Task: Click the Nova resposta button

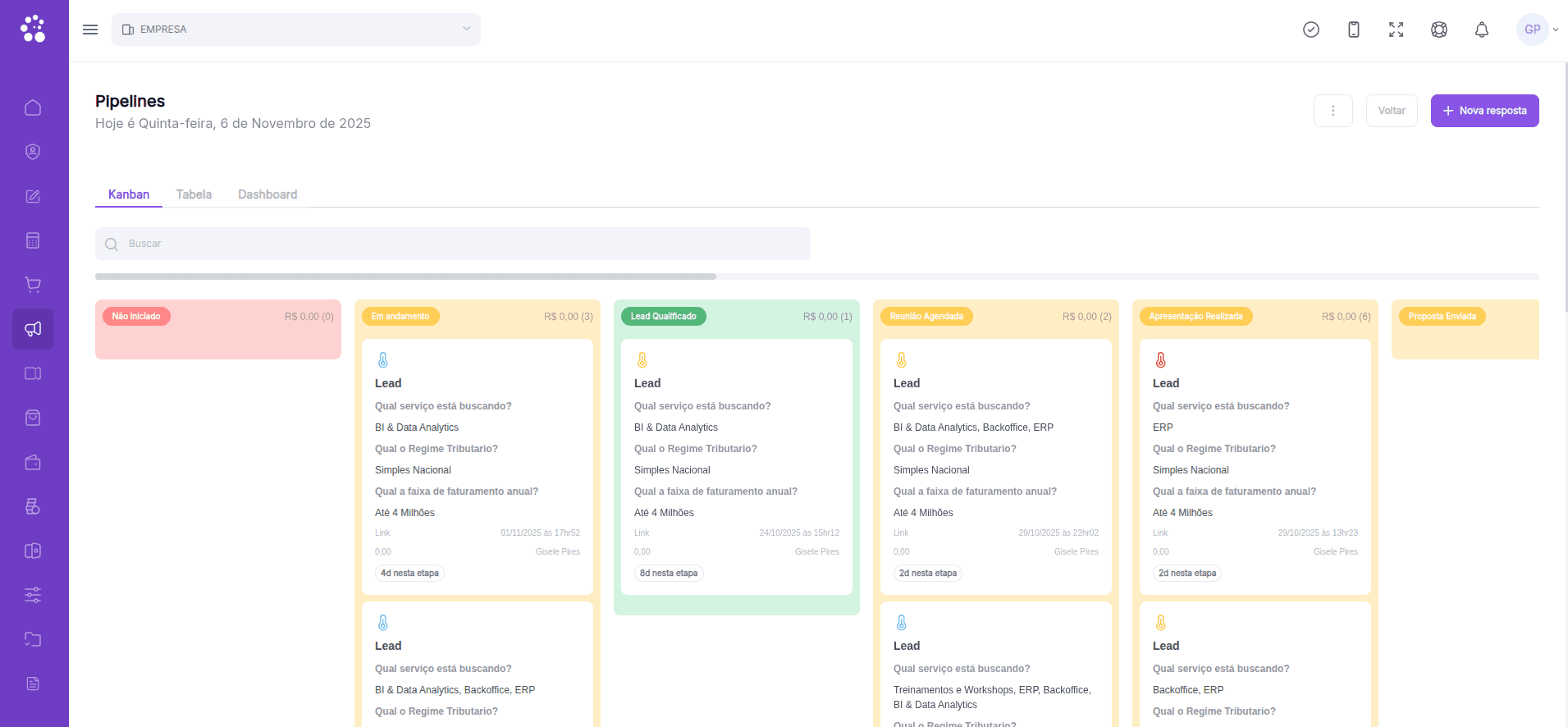Action: click(1485, 111)
